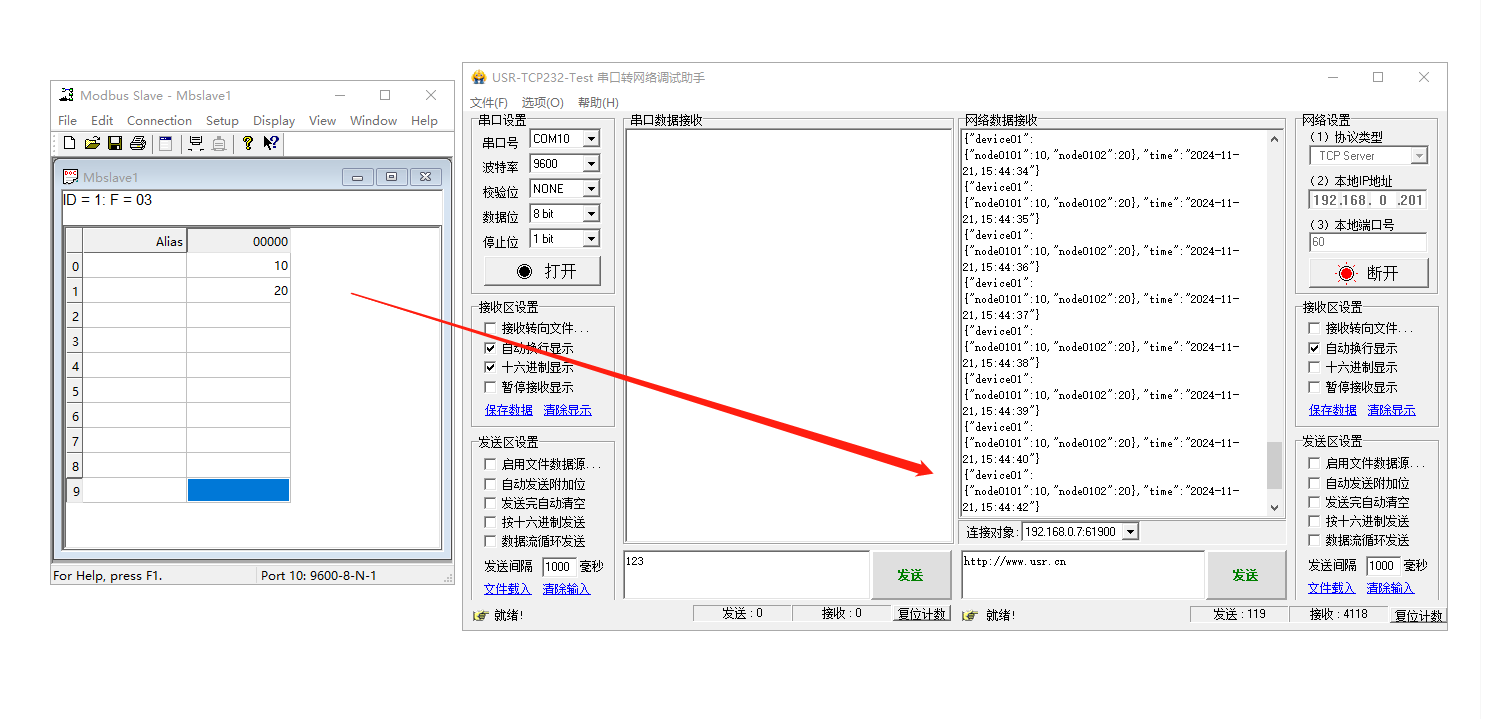
Task: Click the context help pointer icon
Action: coord(271,144)
